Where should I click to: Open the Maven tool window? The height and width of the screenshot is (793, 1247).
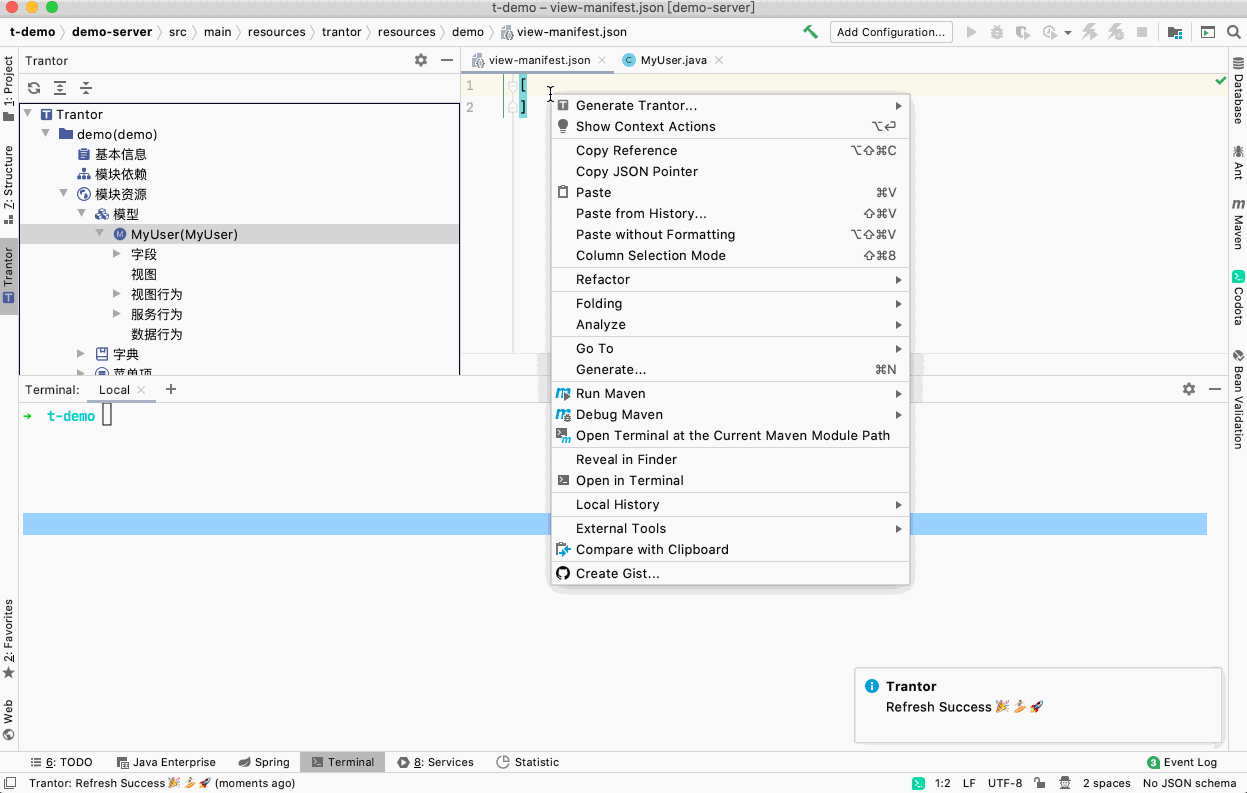point(1238,223)
